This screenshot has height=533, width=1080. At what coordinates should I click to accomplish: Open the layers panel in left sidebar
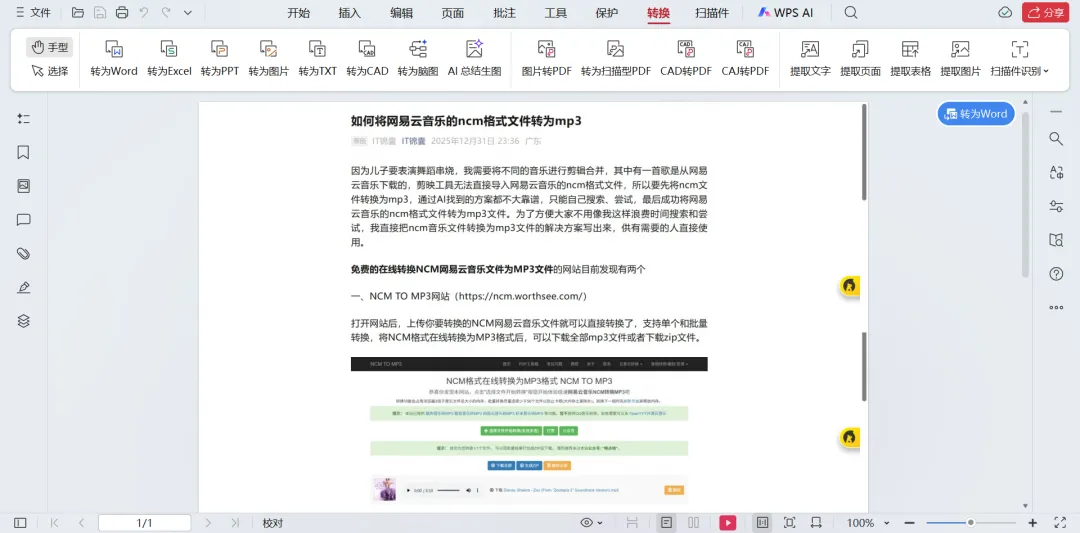23,321
